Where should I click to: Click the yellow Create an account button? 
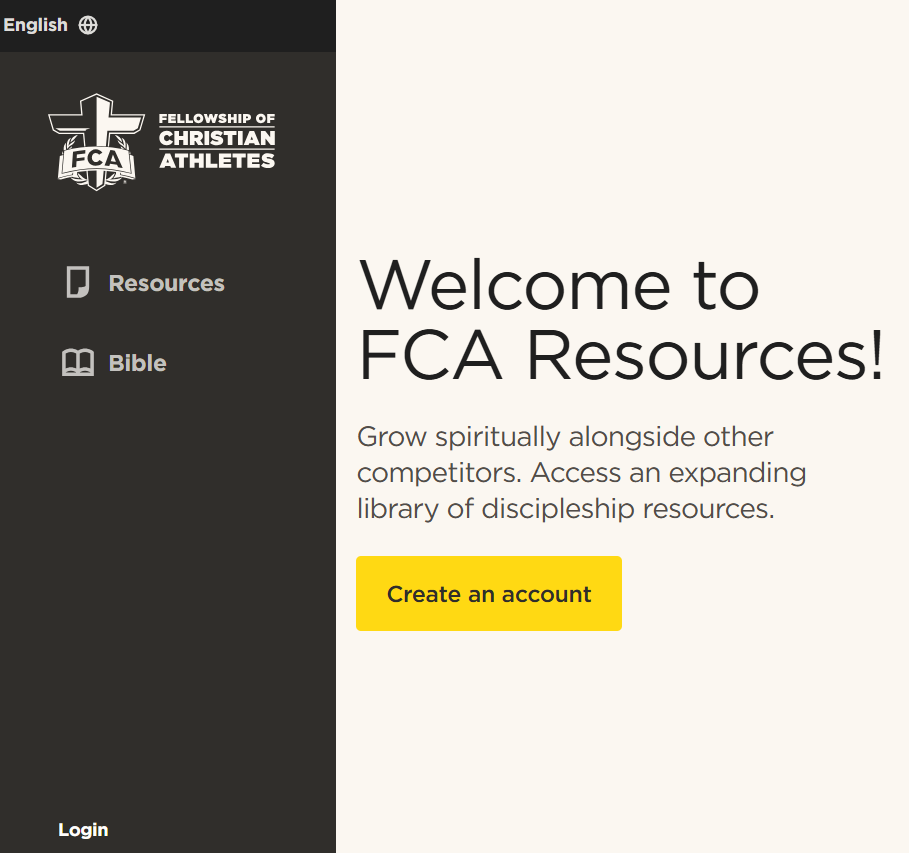click(489, 594)
